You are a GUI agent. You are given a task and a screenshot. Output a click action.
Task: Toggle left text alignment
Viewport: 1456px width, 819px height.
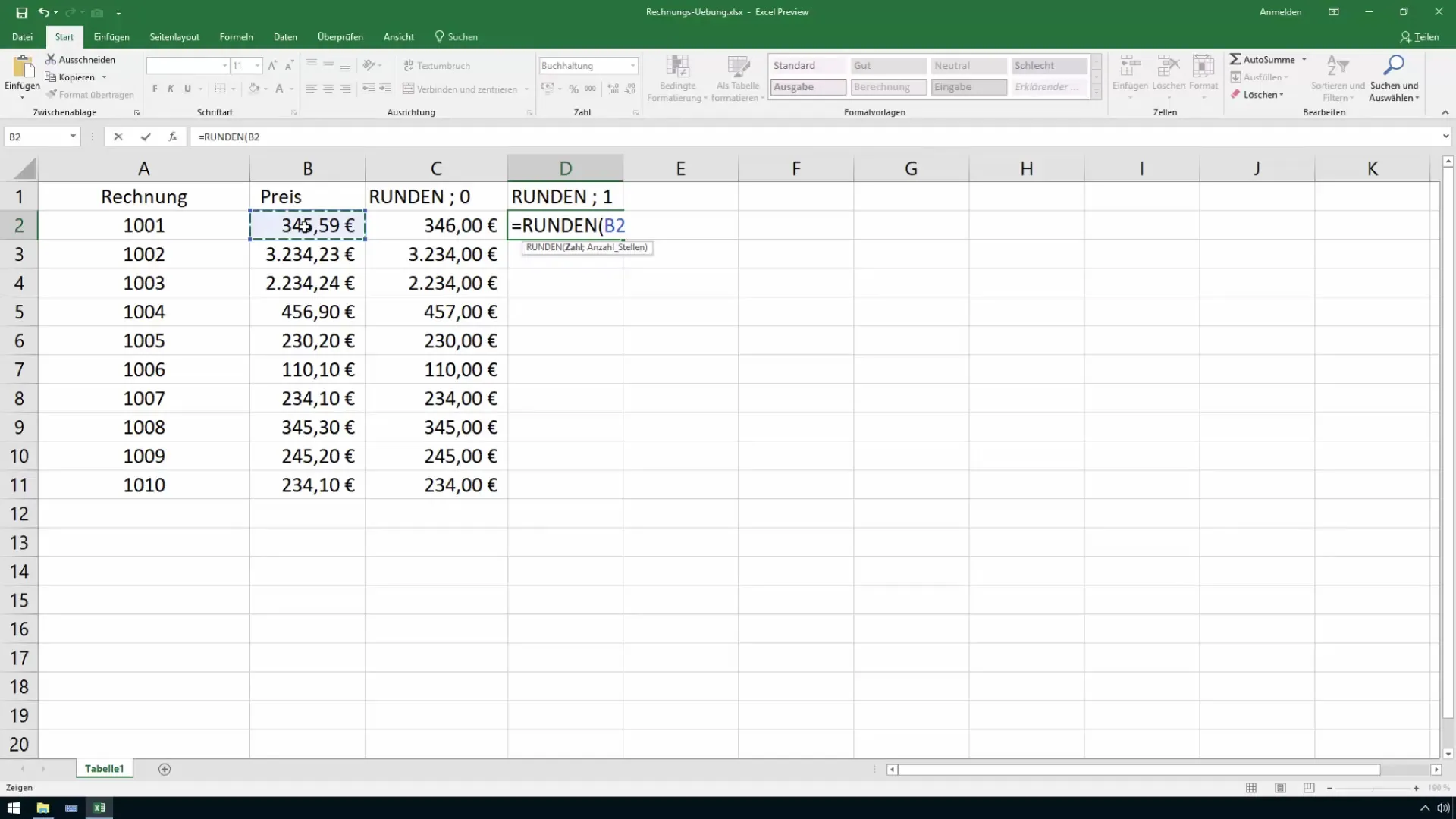[x=311, y=89]
